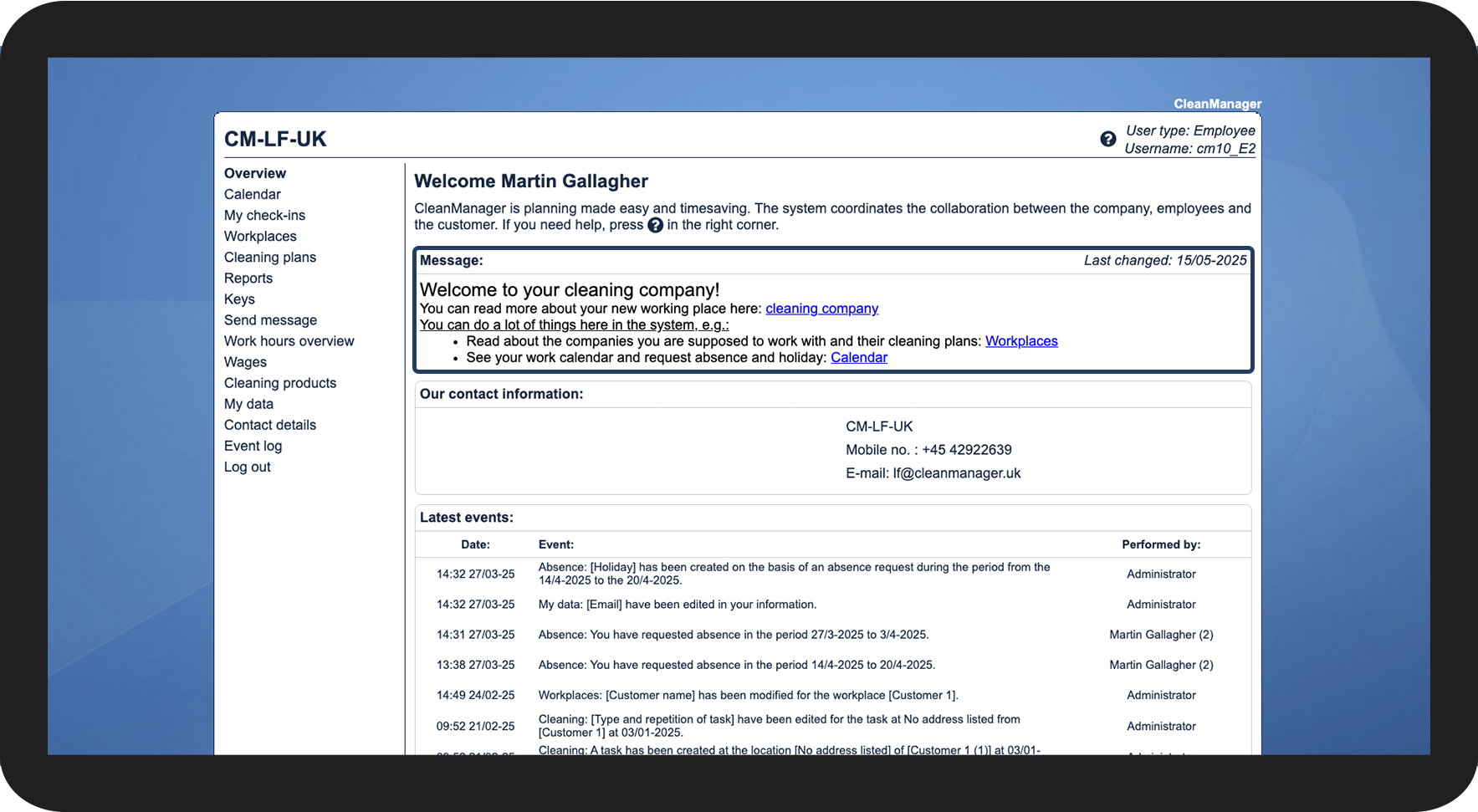
Task: Open the Reports page
Action: (x=248, y=278)
